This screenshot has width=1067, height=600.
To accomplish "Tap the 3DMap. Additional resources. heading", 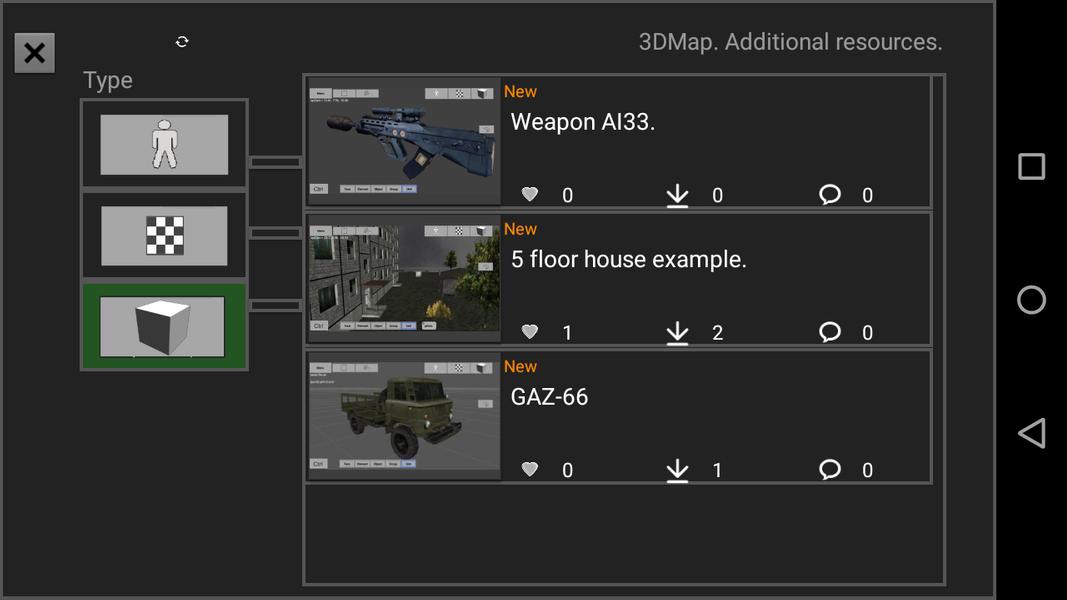I will point(791,42).
